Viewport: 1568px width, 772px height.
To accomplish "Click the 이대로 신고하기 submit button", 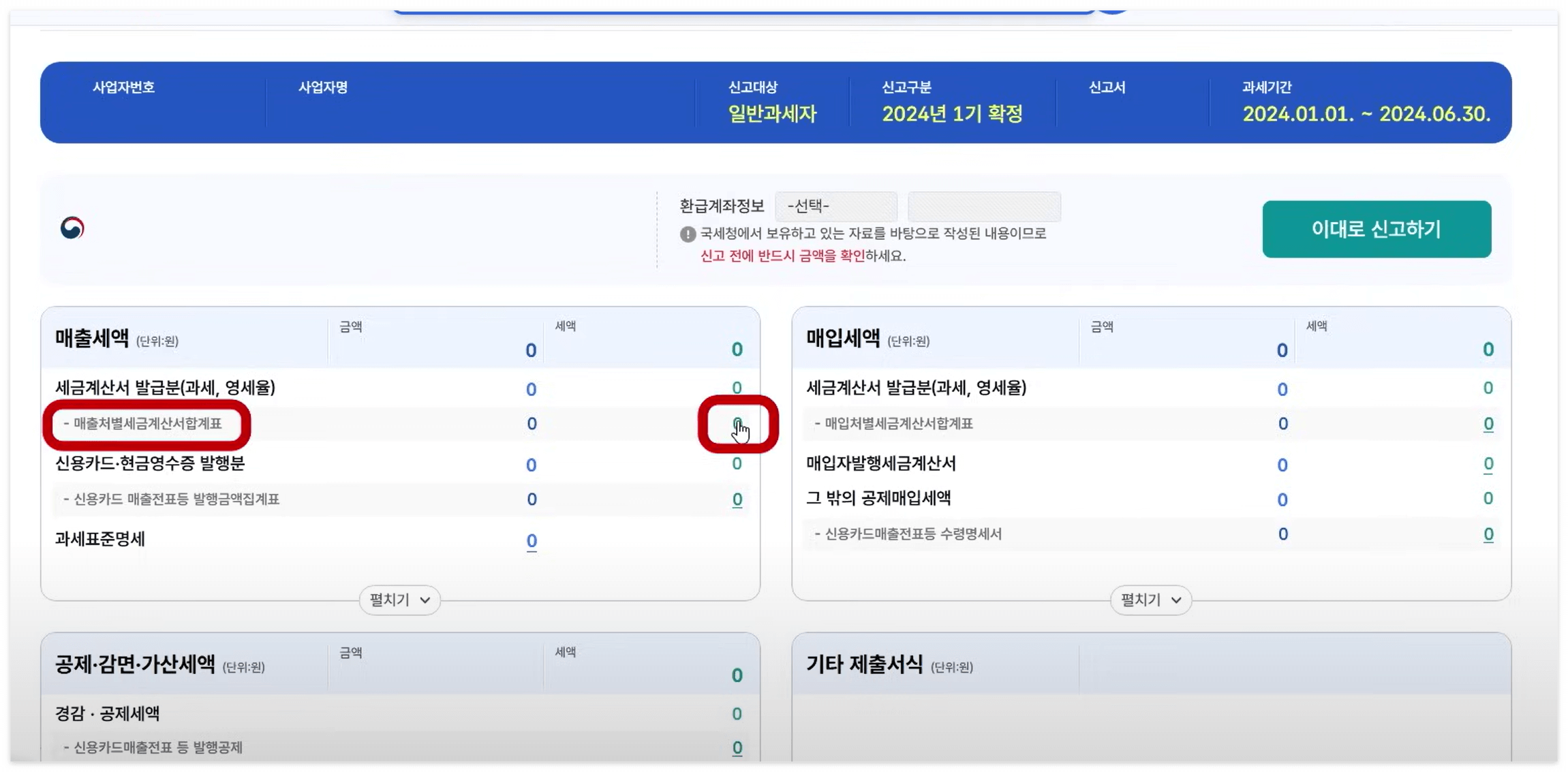I will click(1377, 230).
